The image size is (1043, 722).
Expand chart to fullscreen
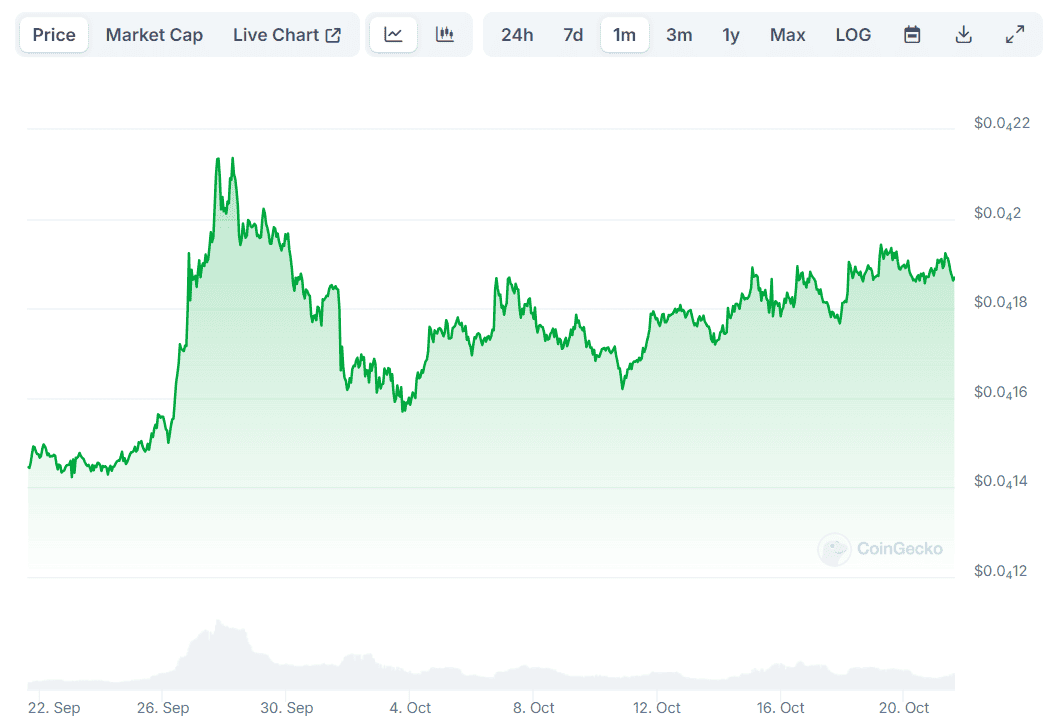coord(1014,35)
